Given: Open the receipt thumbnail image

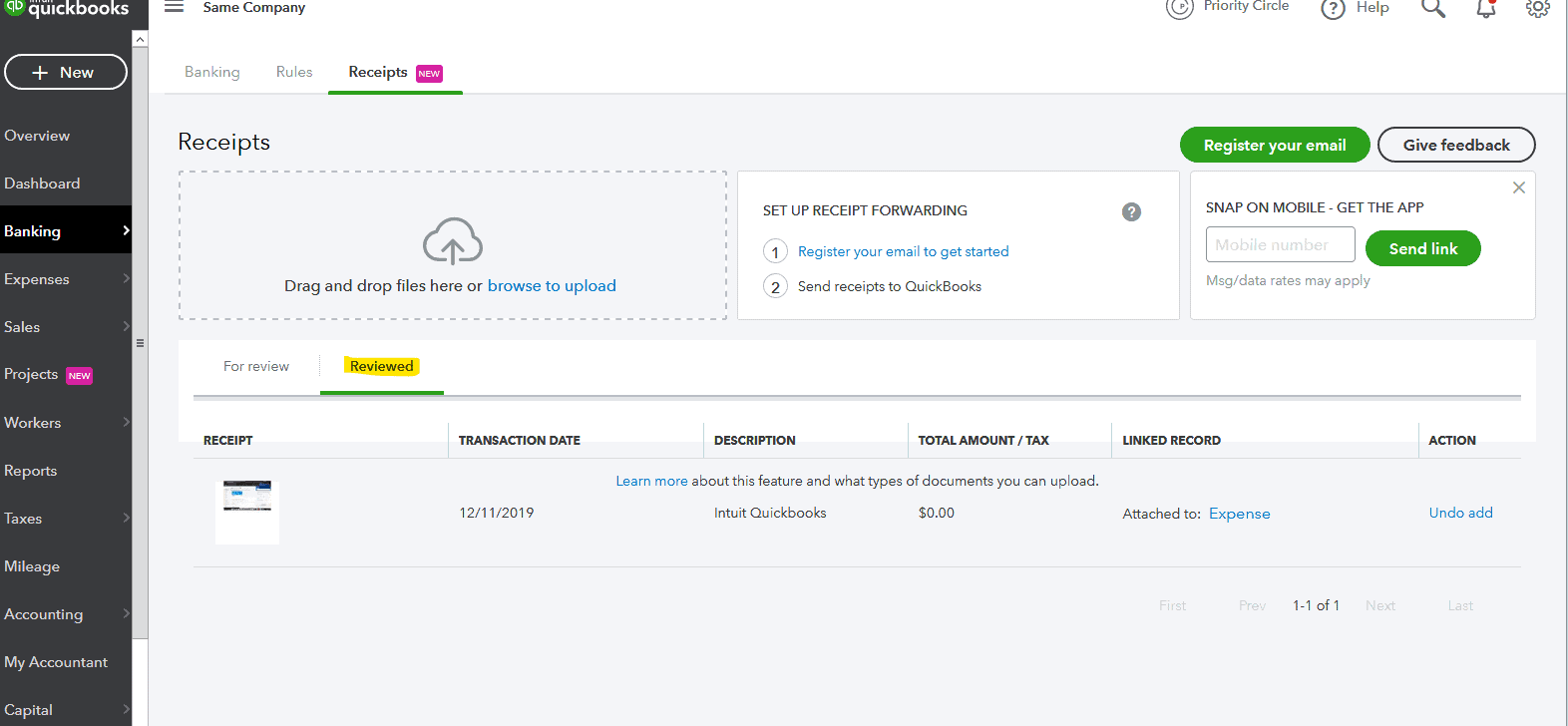Looking at the screenshot, I should click(x=247, y=513).
